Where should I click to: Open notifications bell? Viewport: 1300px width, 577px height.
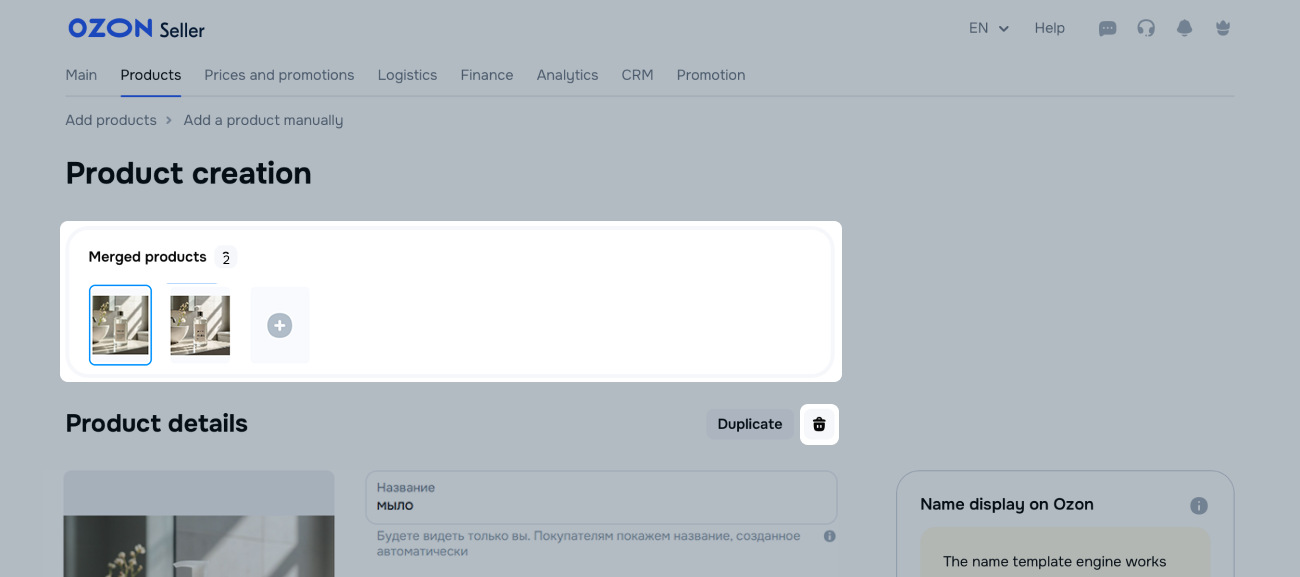(1185, 29)
